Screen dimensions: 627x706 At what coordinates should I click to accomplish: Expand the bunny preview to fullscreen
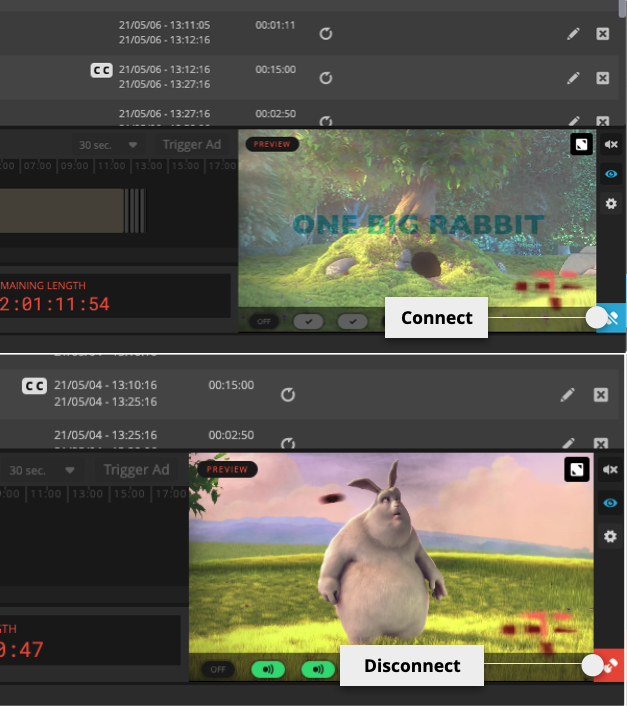pyautogui.click(x=577, y=469)
